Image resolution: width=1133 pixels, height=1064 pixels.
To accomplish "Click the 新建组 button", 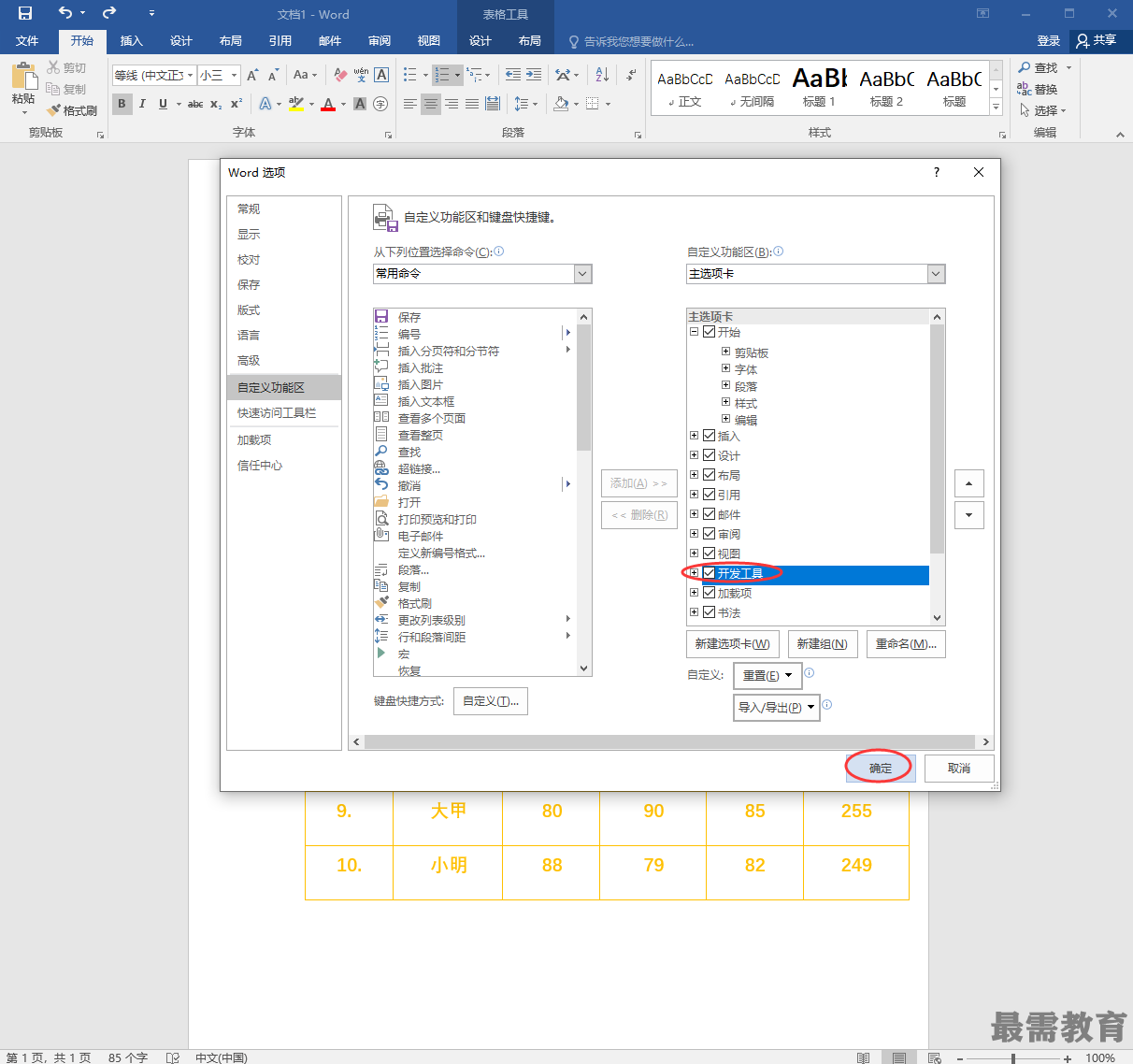I will [x=822, y=644].
